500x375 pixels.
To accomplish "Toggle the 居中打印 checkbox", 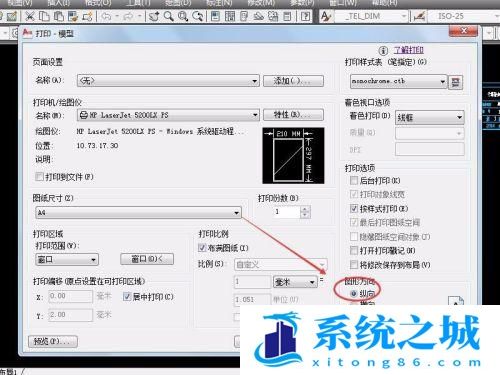I will coord(127,296).
